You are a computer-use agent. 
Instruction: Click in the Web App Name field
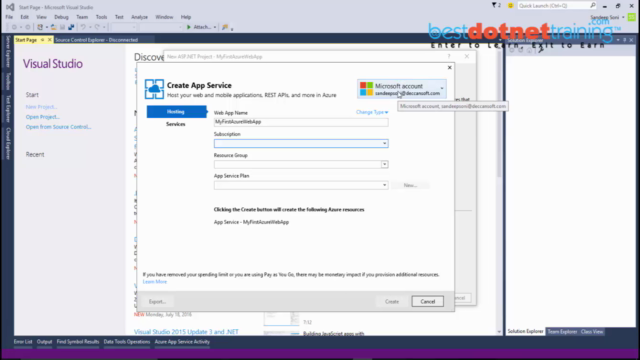click(x=301, y=122)
